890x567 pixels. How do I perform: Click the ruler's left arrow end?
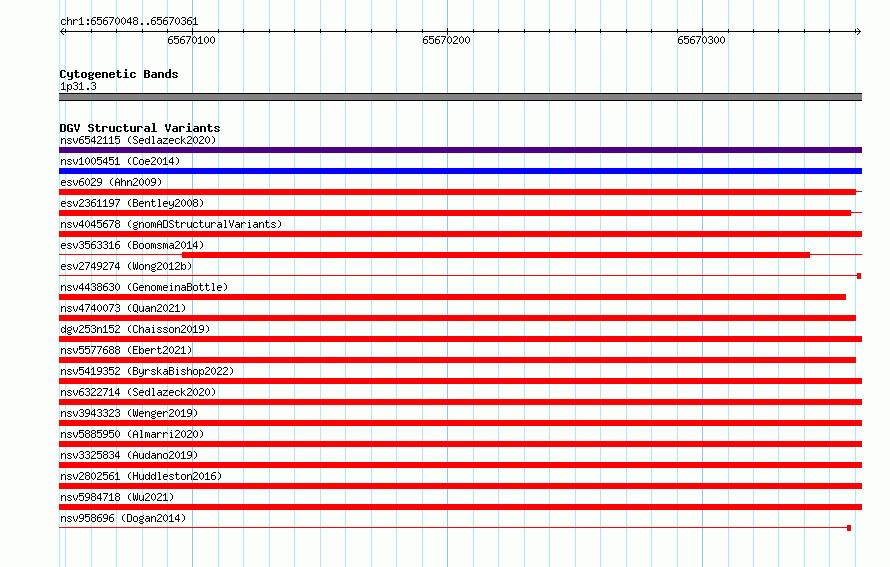point(62,31)
